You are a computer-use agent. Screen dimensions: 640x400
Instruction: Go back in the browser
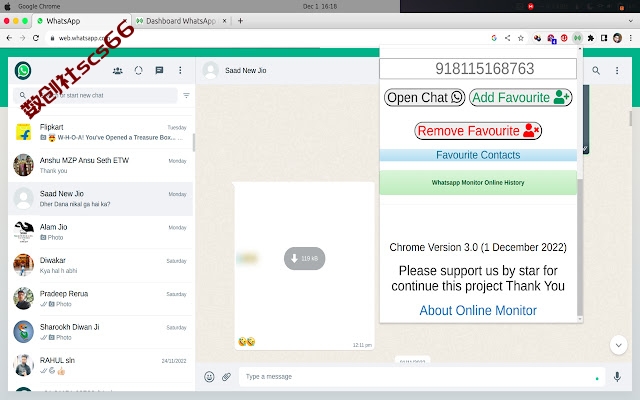click(9, 38)
